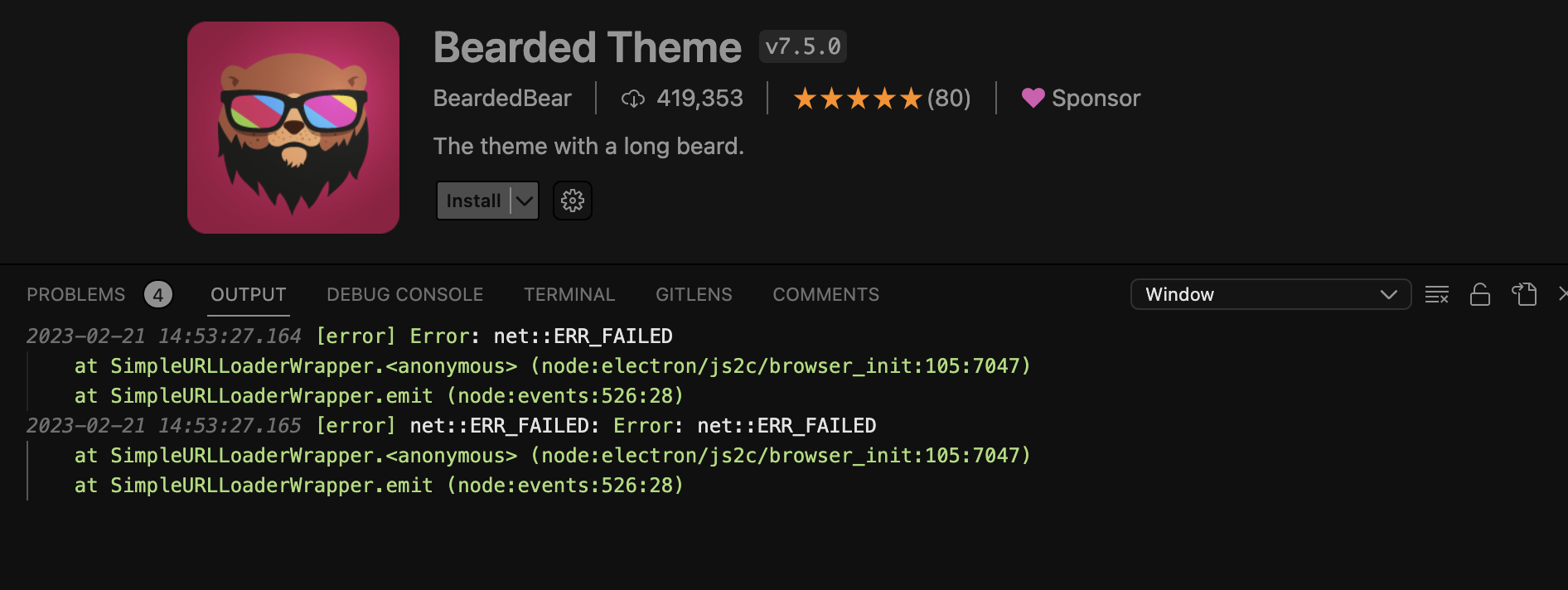Open the DEBUG CONSOLE tab
Viewport: 1568px width, 590px height.
click(x=404, y=294)
